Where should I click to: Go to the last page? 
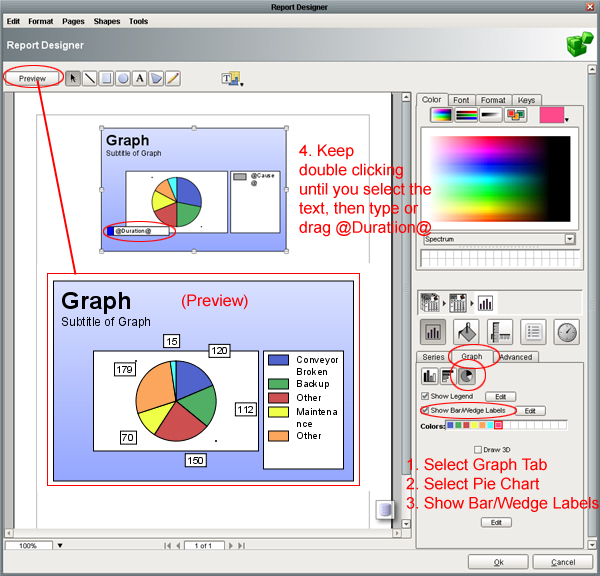pyautogui.click(x=241, y=545)
